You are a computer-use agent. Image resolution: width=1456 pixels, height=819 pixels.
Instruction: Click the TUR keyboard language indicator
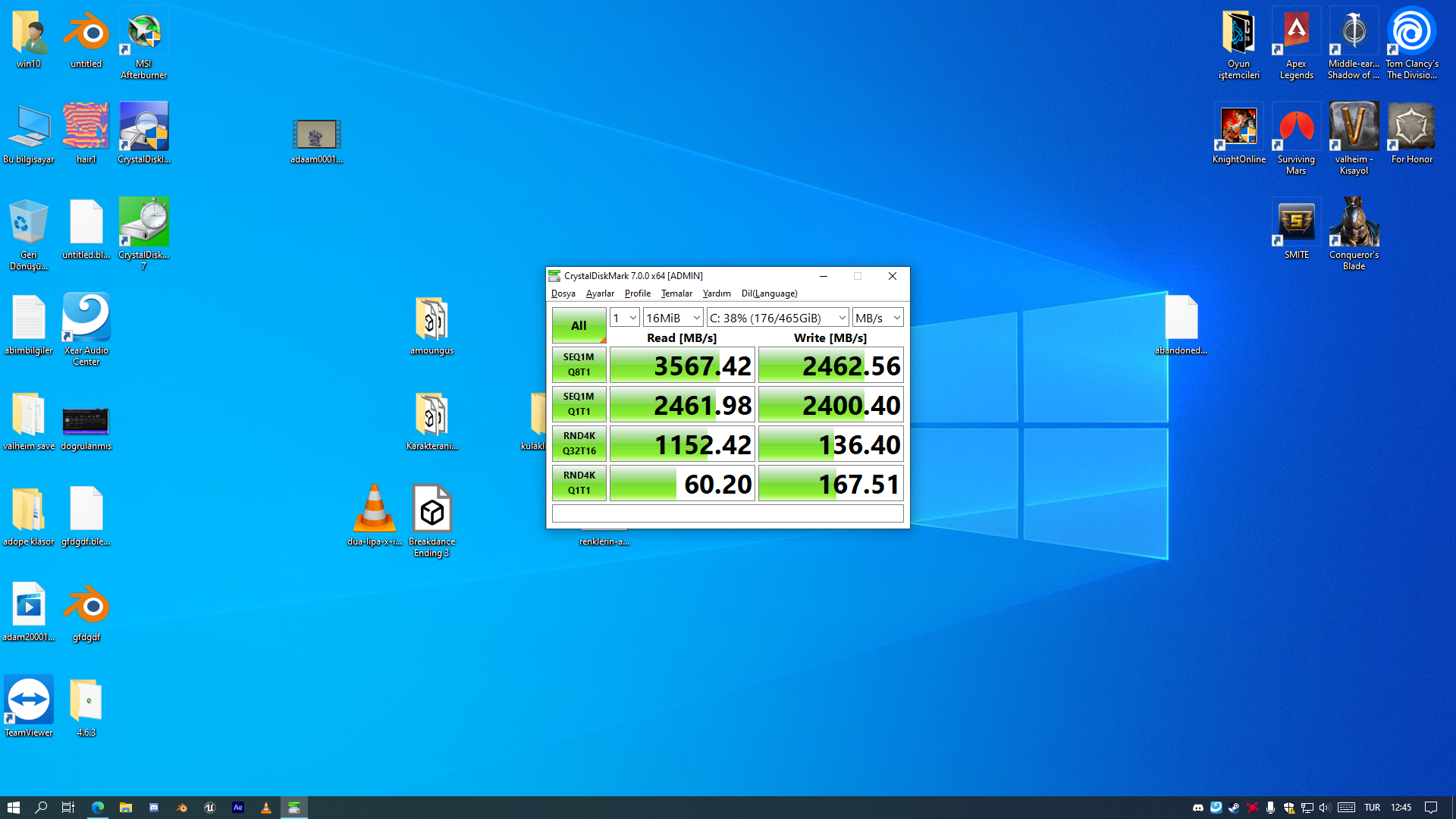[1372, 808]
